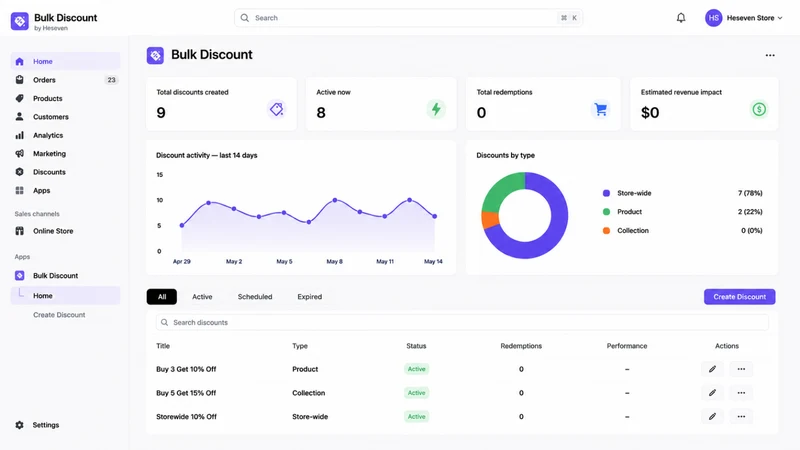Click the Active now lightning icon
The image size is (800, 450).
point(436,109)
